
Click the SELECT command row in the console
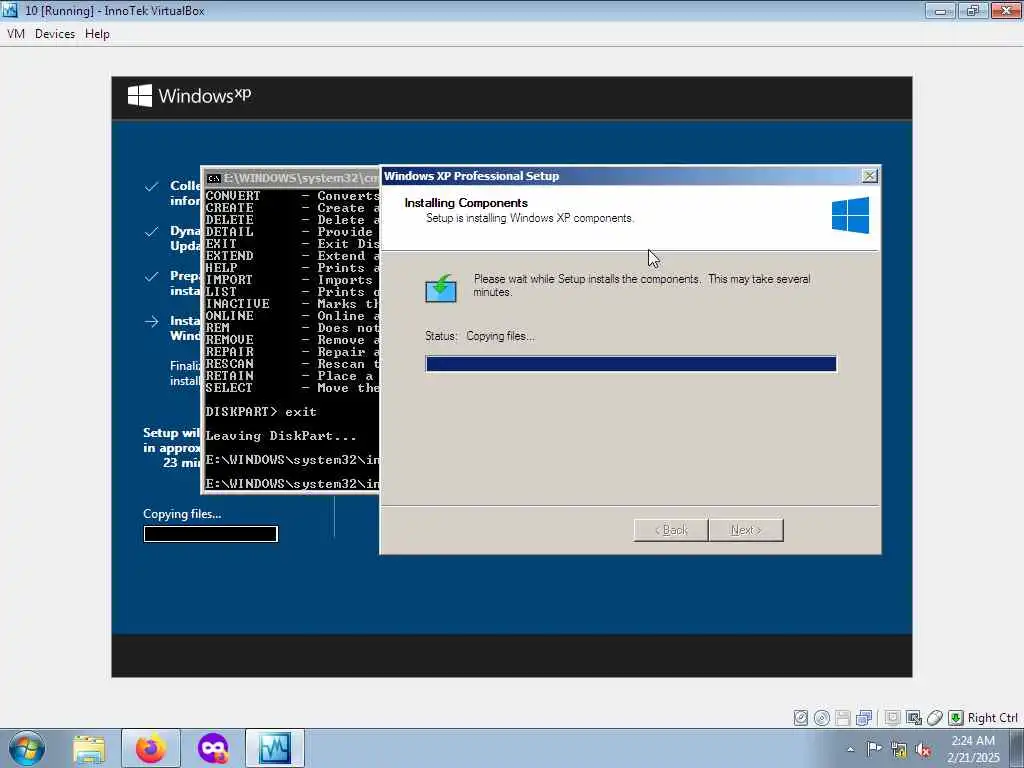tap(292, 388)
